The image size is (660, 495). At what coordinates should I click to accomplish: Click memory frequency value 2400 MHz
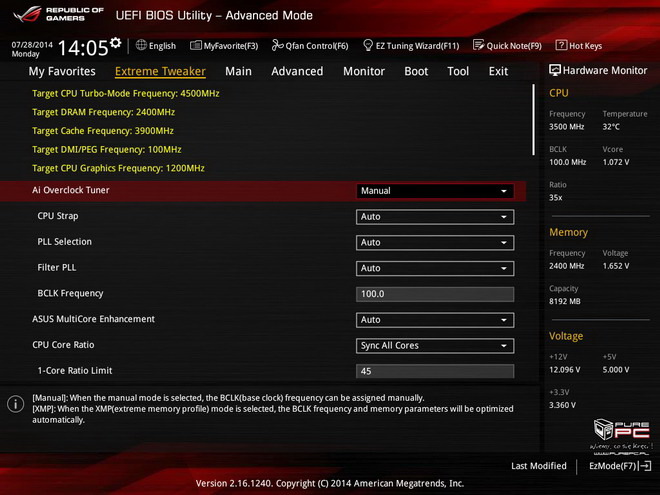click(x=567, y=266)
